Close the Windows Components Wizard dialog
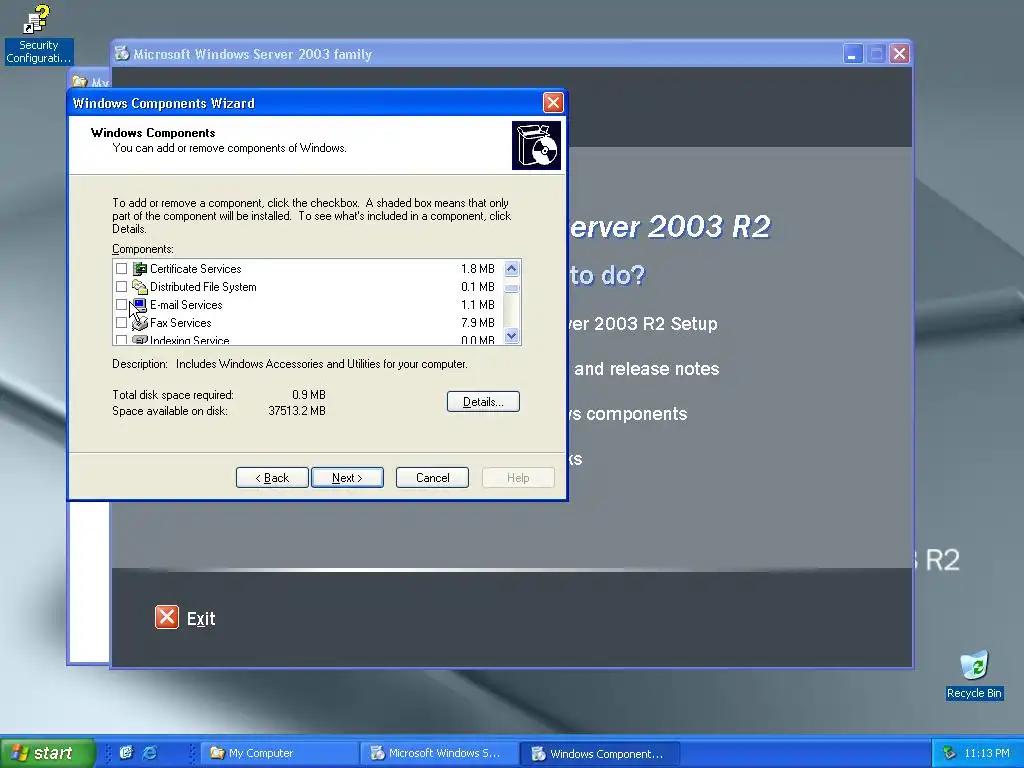1024x768 pixels. point(553,103)
